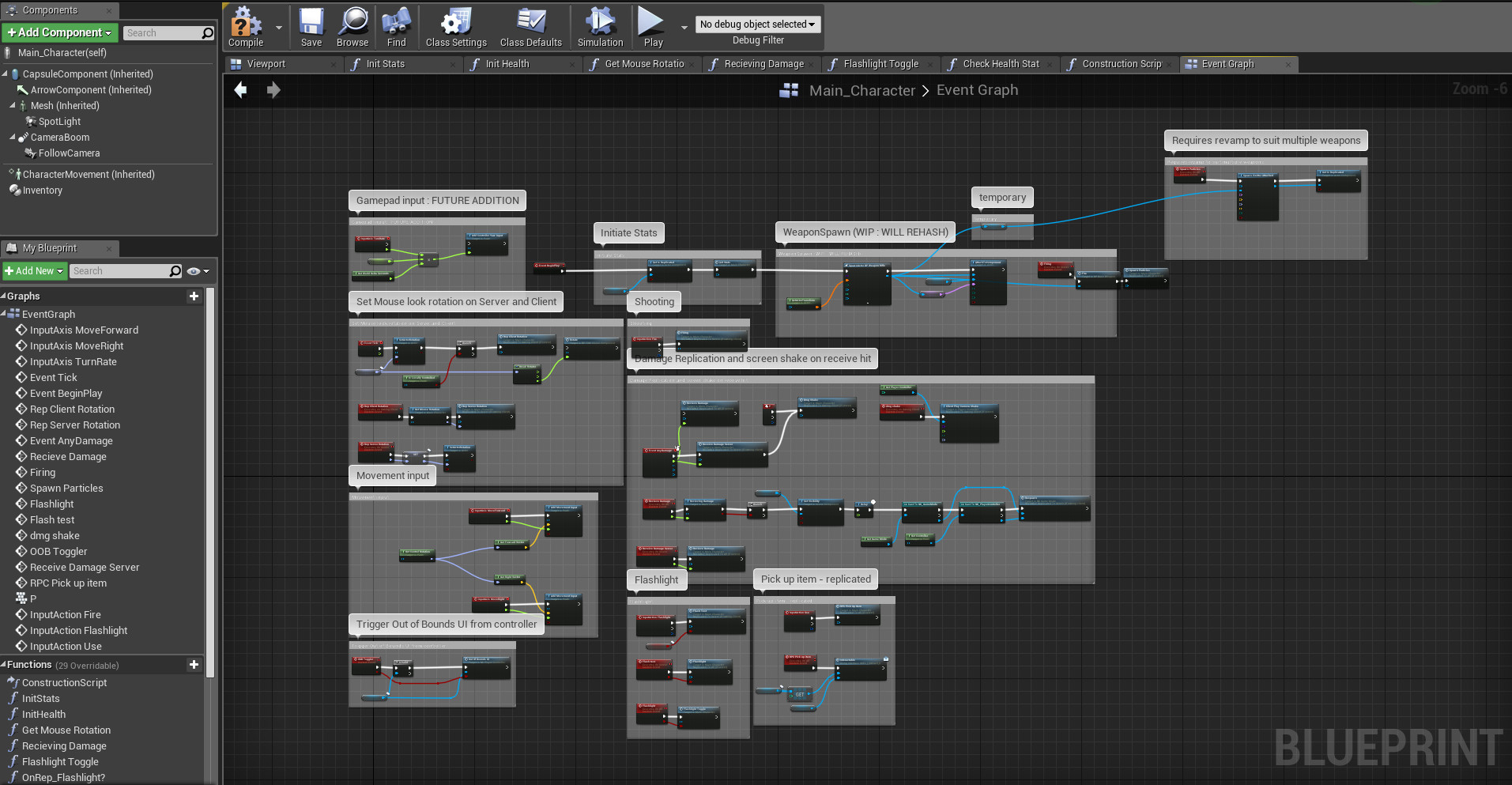Navigate back with the graph back arrow
Viewport: 1512px width, 785px height.
[x=240, y=89]
